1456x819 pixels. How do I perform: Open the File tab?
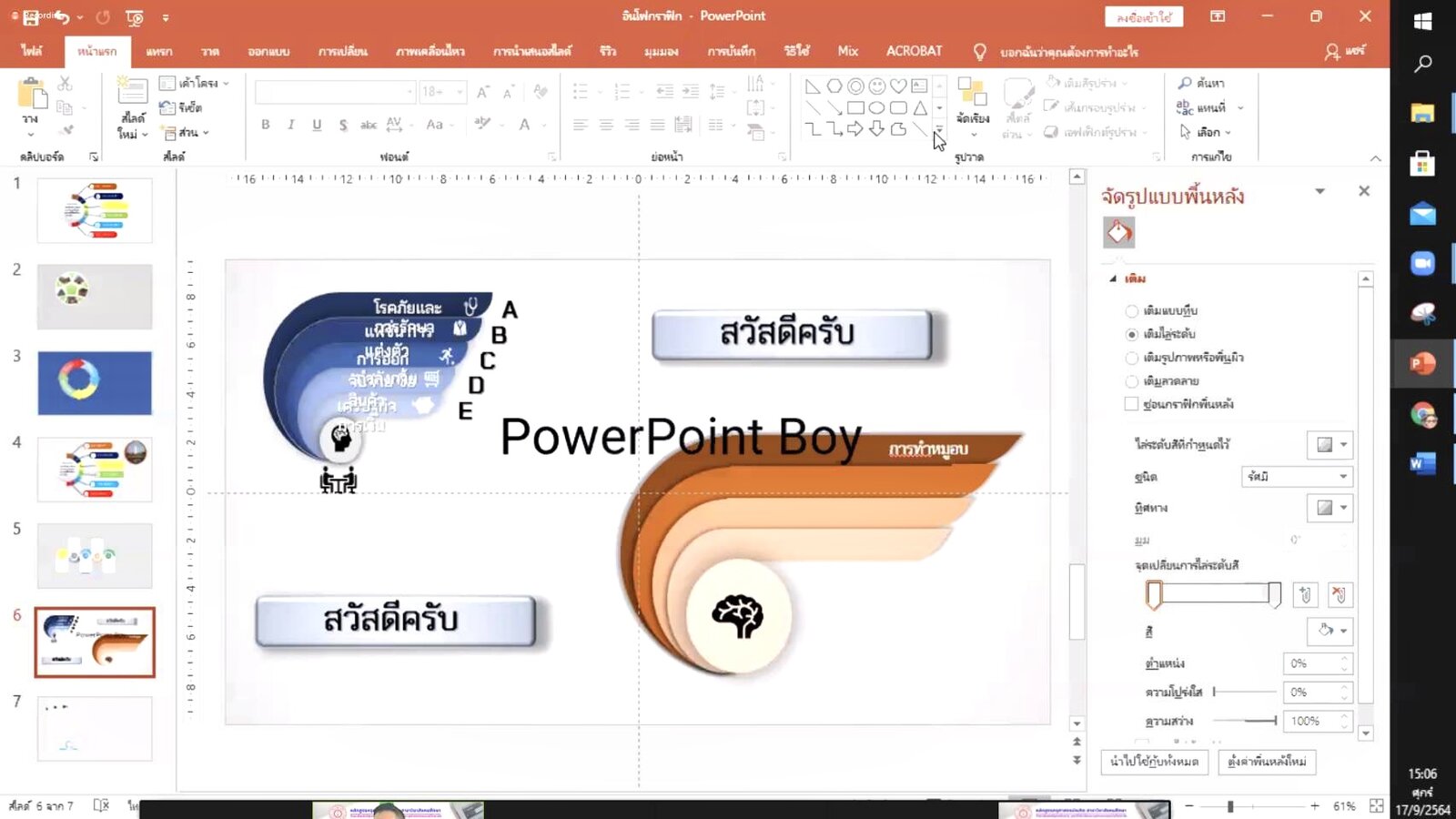pyautogui.click(x=32, y=51)
